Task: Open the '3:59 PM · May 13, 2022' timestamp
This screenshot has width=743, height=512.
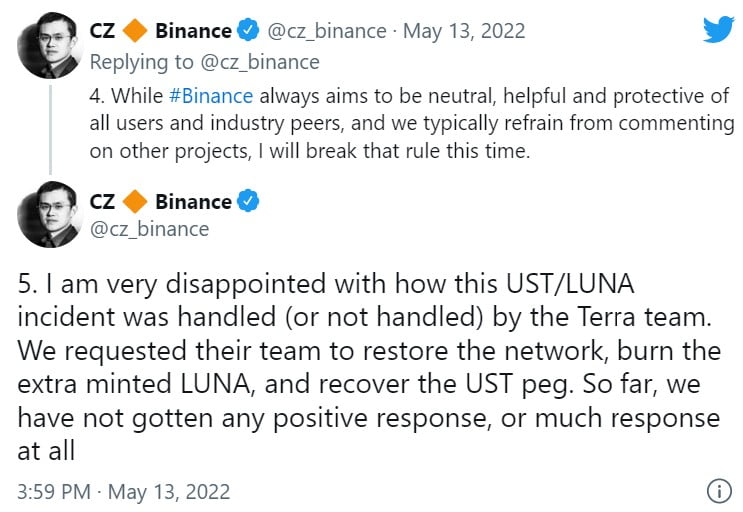Action: click(x=123, y=491)
